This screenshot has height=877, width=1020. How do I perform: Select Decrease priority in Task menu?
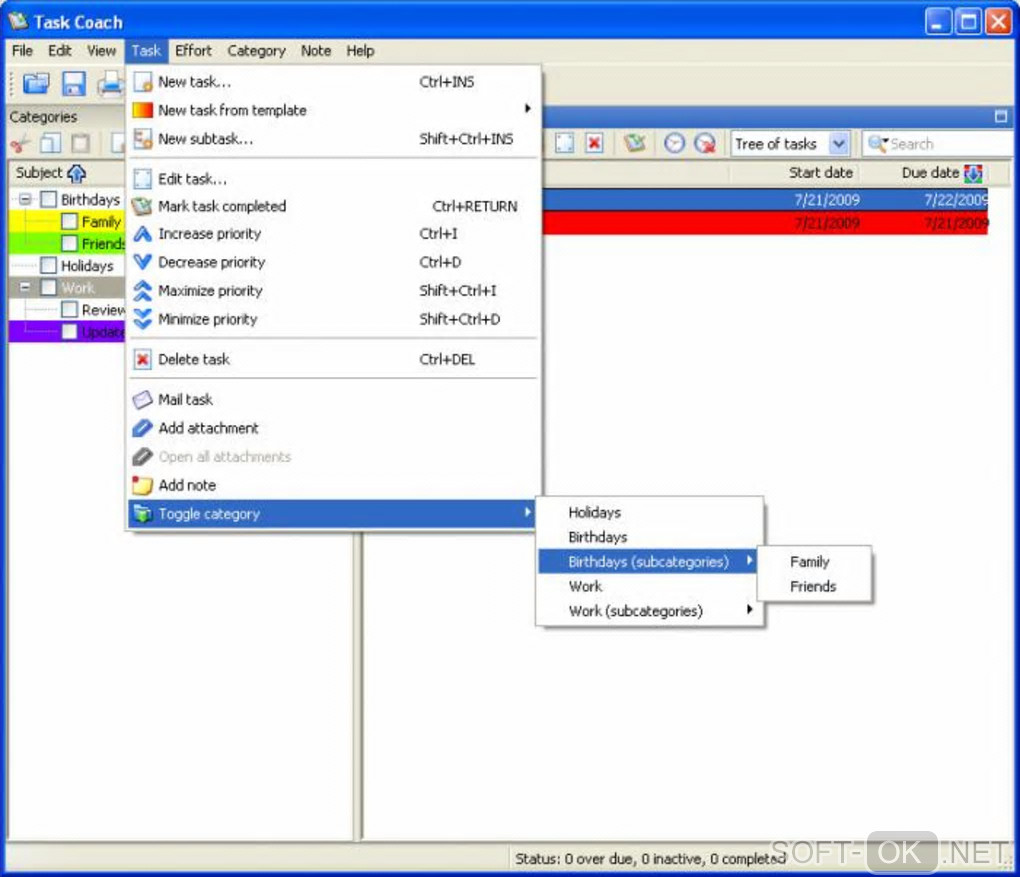pos(333,262)
